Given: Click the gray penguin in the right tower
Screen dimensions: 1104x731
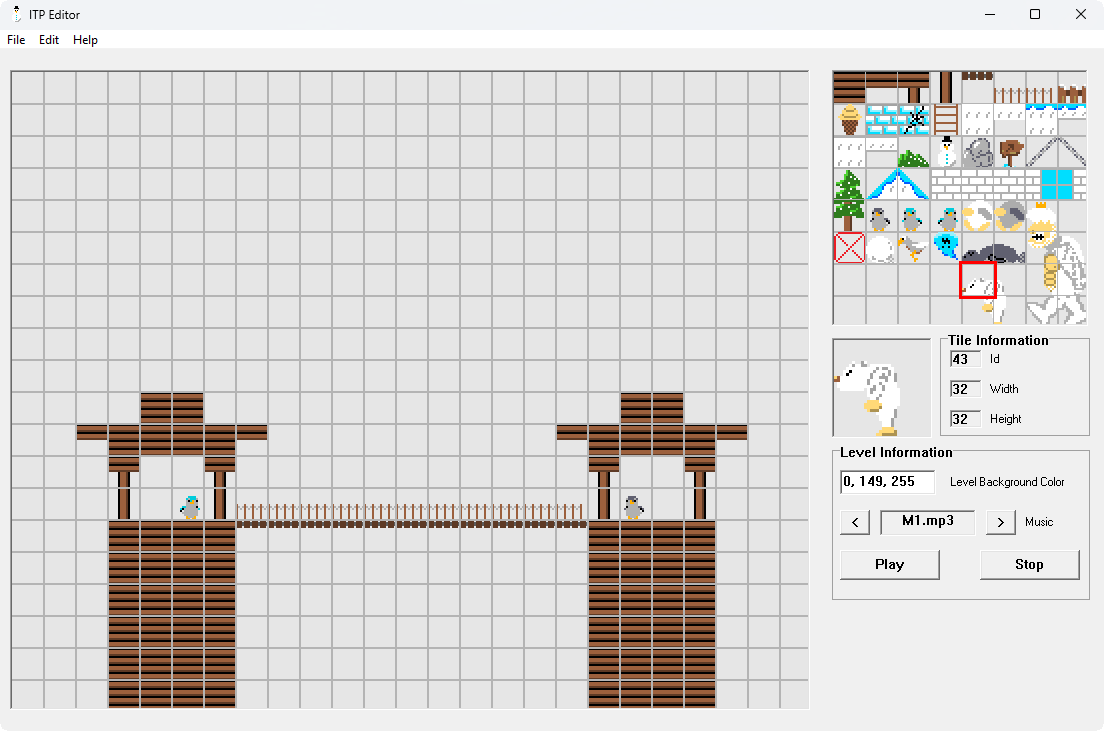Looking at the screenshot, I should pos(634,507).
